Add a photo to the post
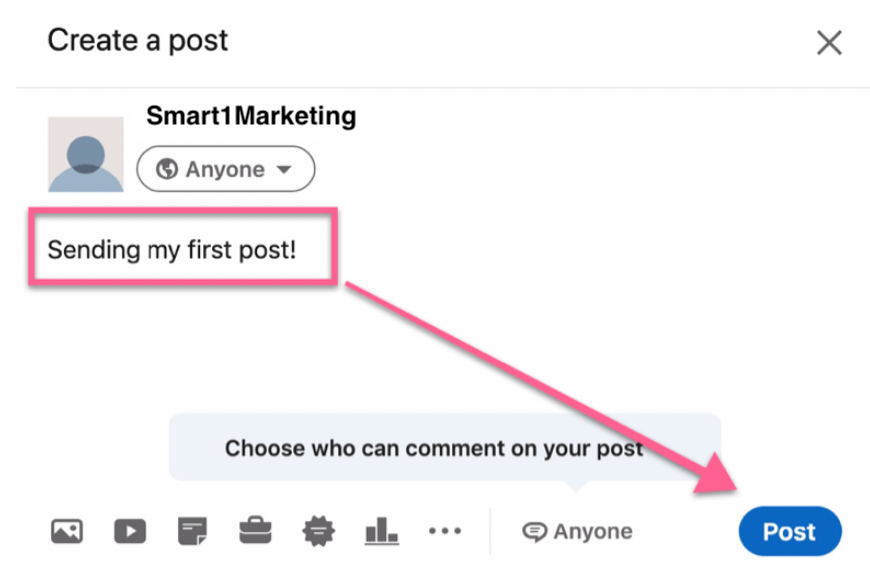 [x=67, y=531]
